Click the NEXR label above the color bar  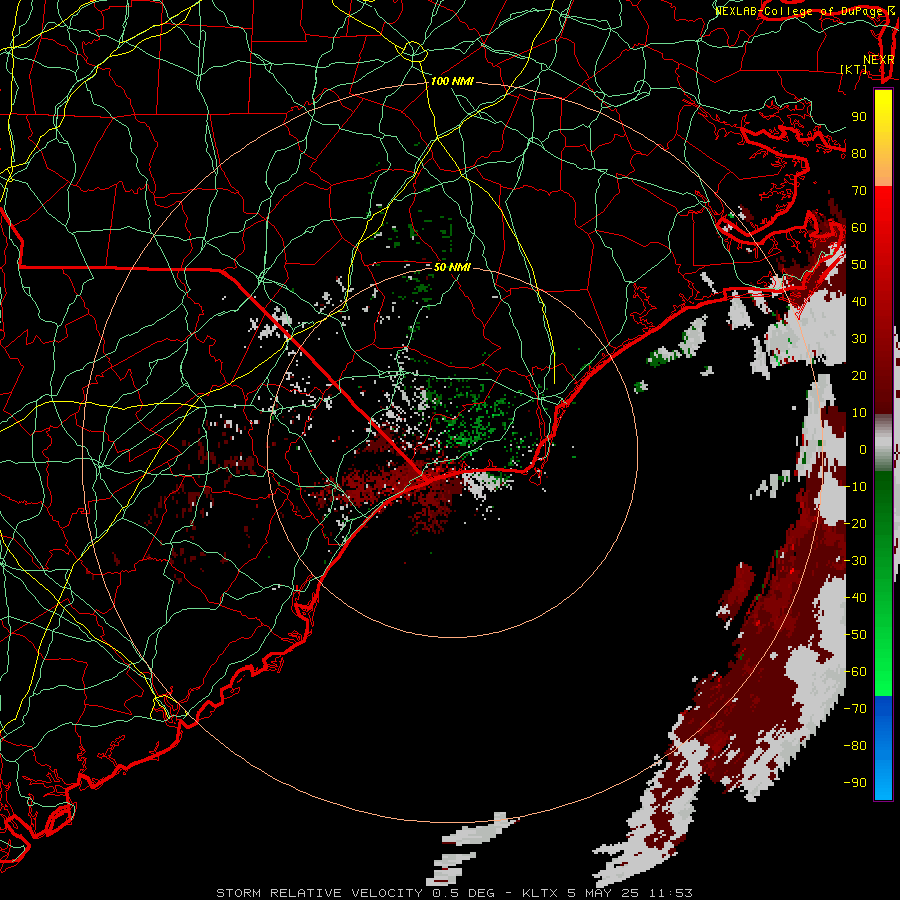coord(879,60)
